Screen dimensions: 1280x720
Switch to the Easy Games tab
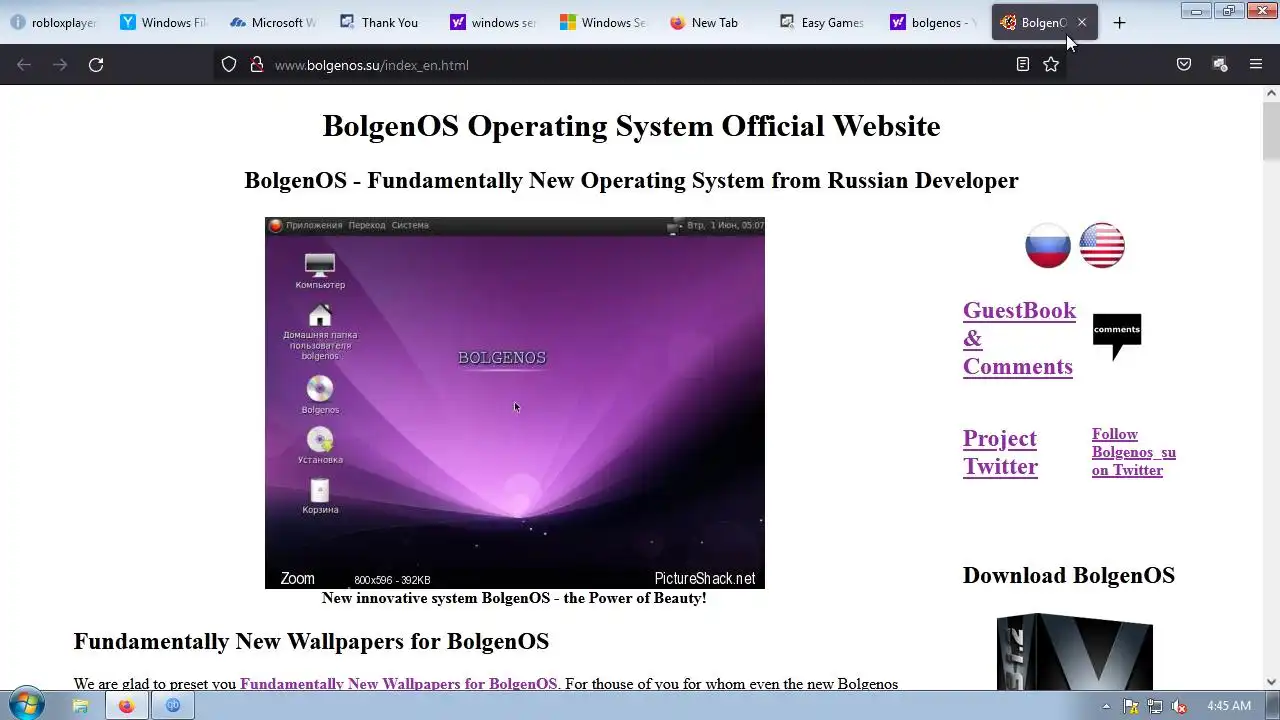pos(825,22)
